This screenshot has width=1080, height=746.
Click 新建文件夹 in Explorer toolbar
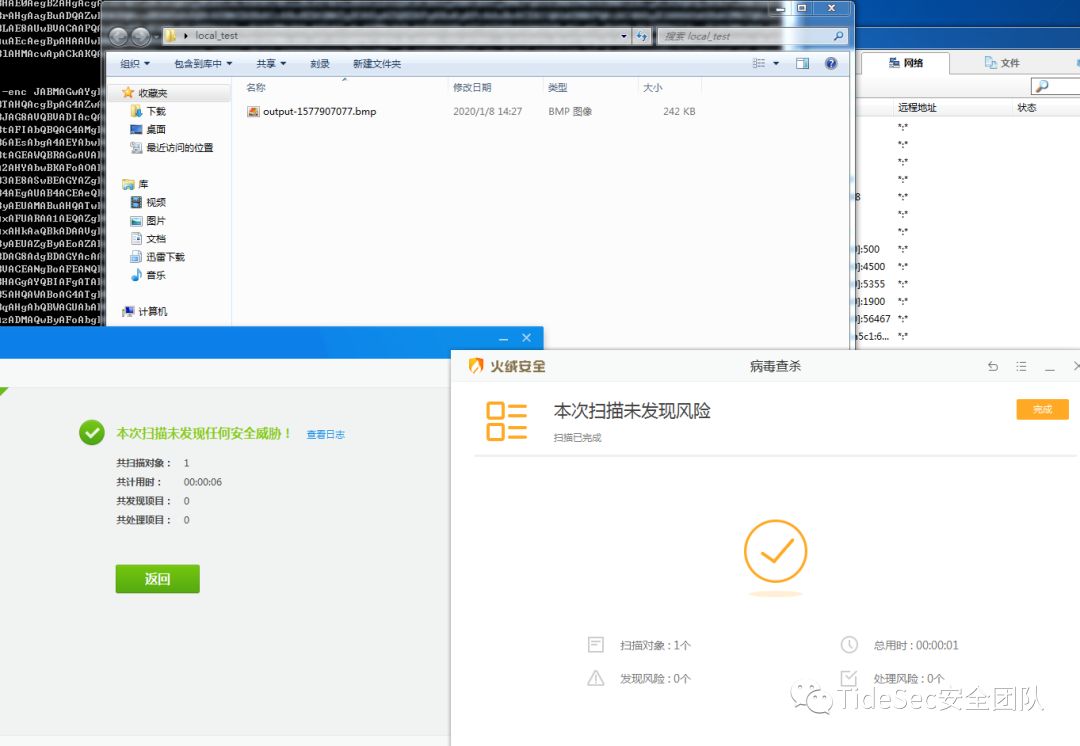pyautogui.click(x=377, y=63)
